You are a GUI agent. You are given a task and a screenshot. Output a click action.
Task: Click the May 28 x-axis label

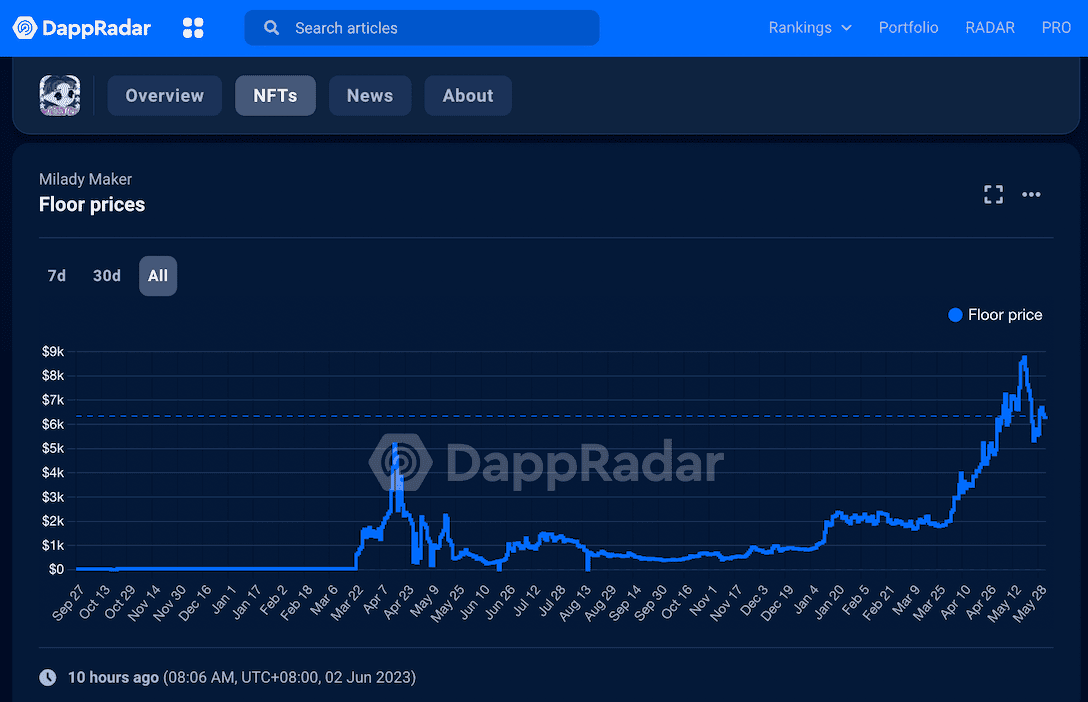point(1030,603)
